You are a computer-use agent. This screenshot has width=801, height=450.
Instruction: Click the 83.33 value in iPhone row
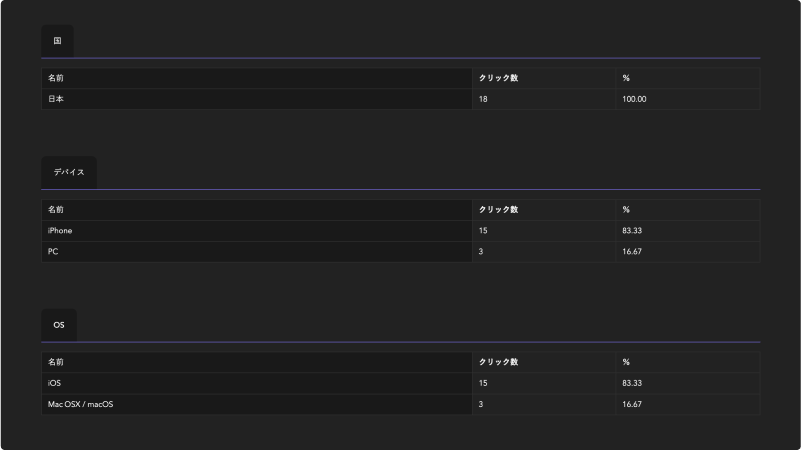tap(631, 231)
